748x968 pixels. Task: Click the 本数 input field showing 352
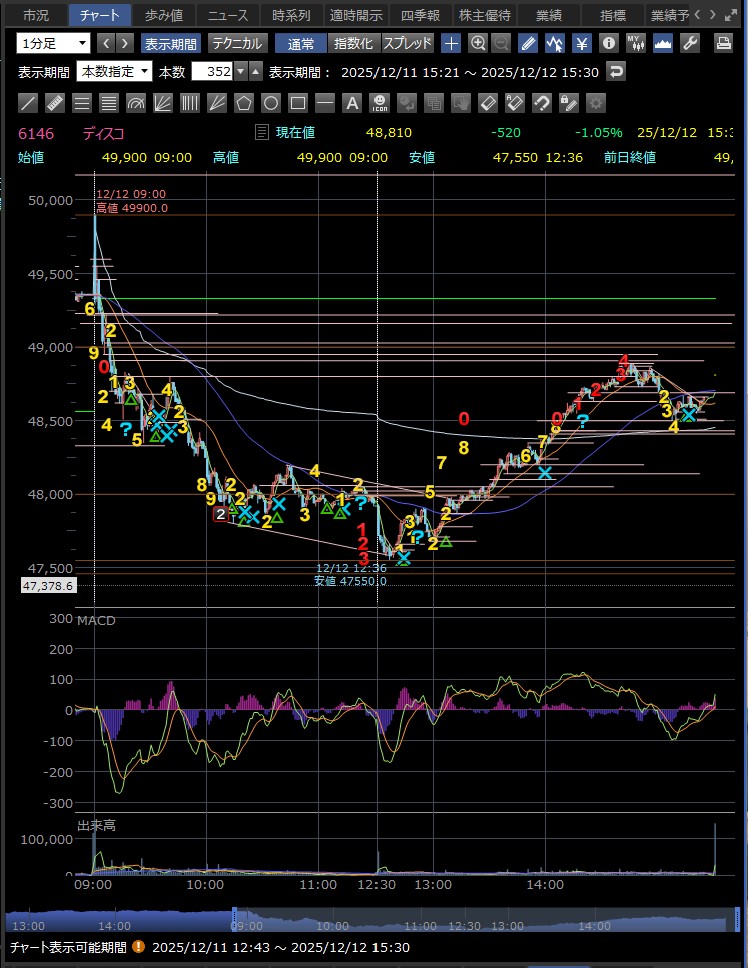[x=216, y=72]
